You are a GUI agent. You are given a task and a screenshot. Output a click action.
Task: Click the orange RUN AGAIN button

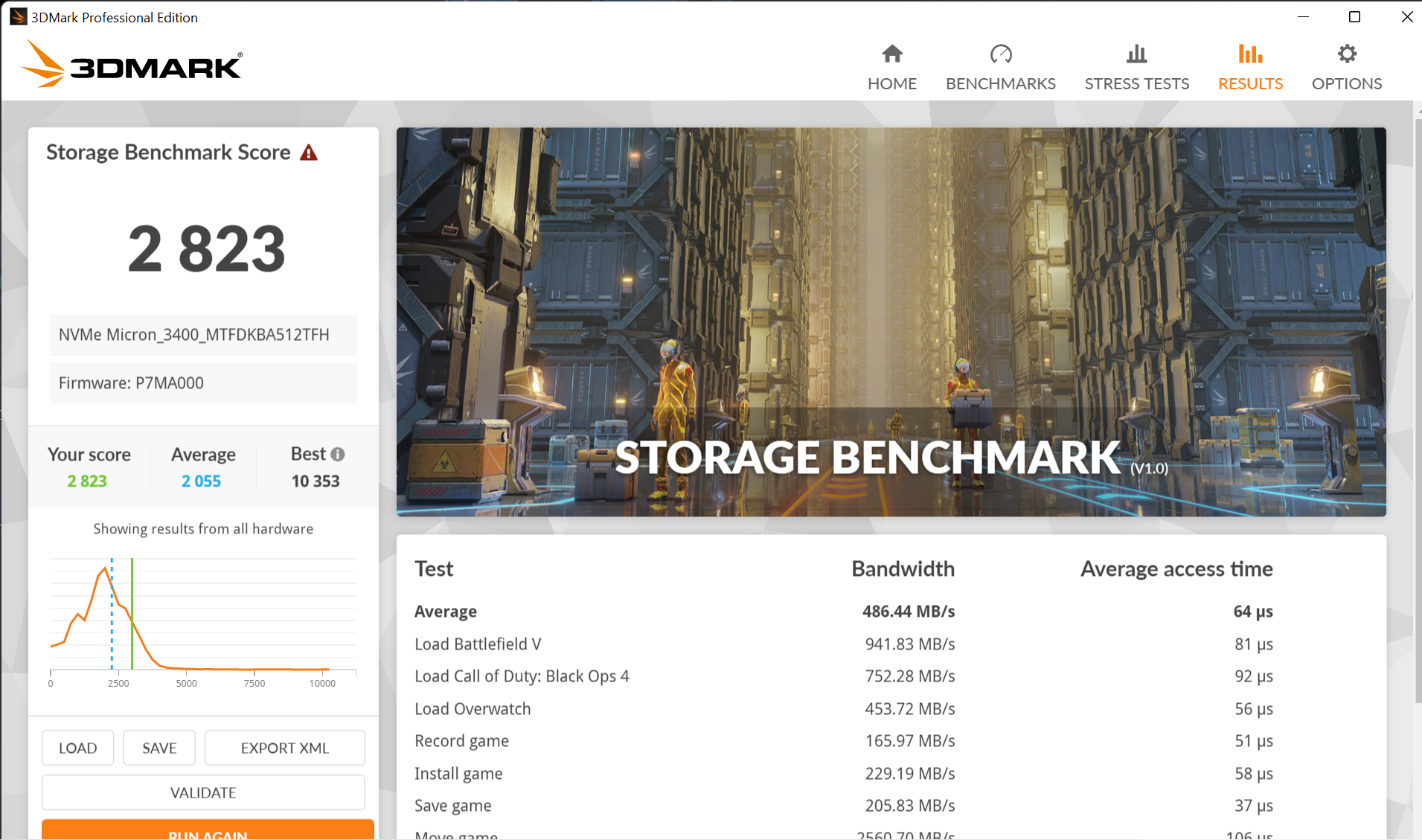[x=208, y=830]
